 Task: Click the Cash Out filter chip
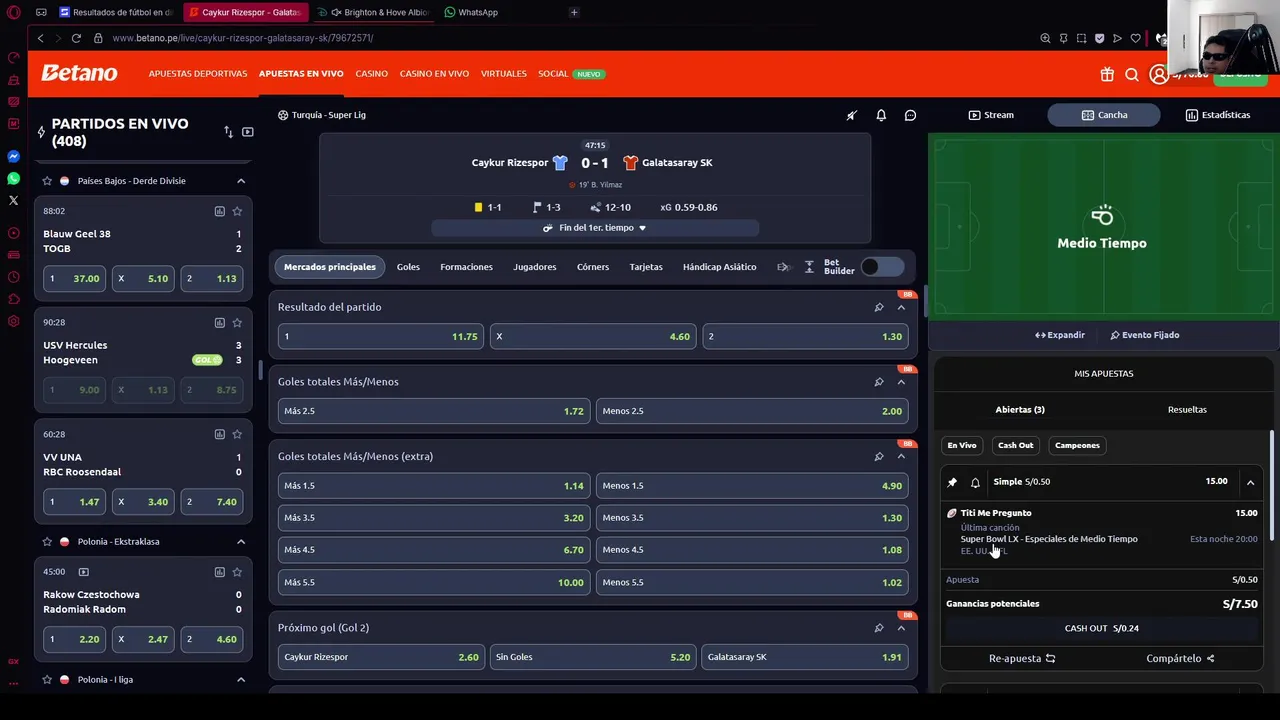pos(1015,445)
